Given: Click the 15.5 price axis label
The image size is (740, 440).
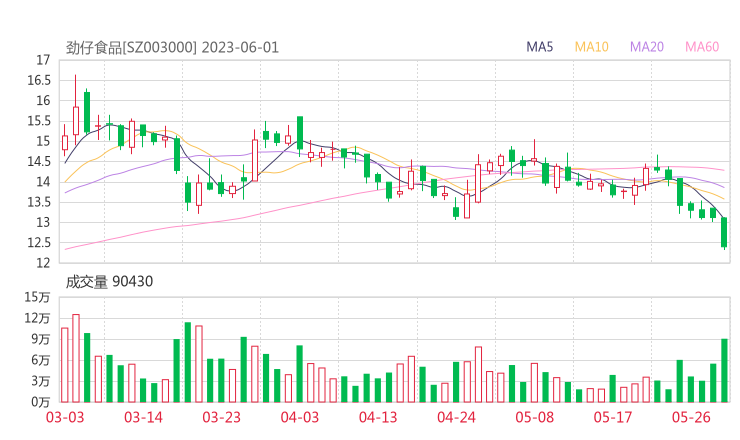Looking at the screenshot, I should (39, 121).
